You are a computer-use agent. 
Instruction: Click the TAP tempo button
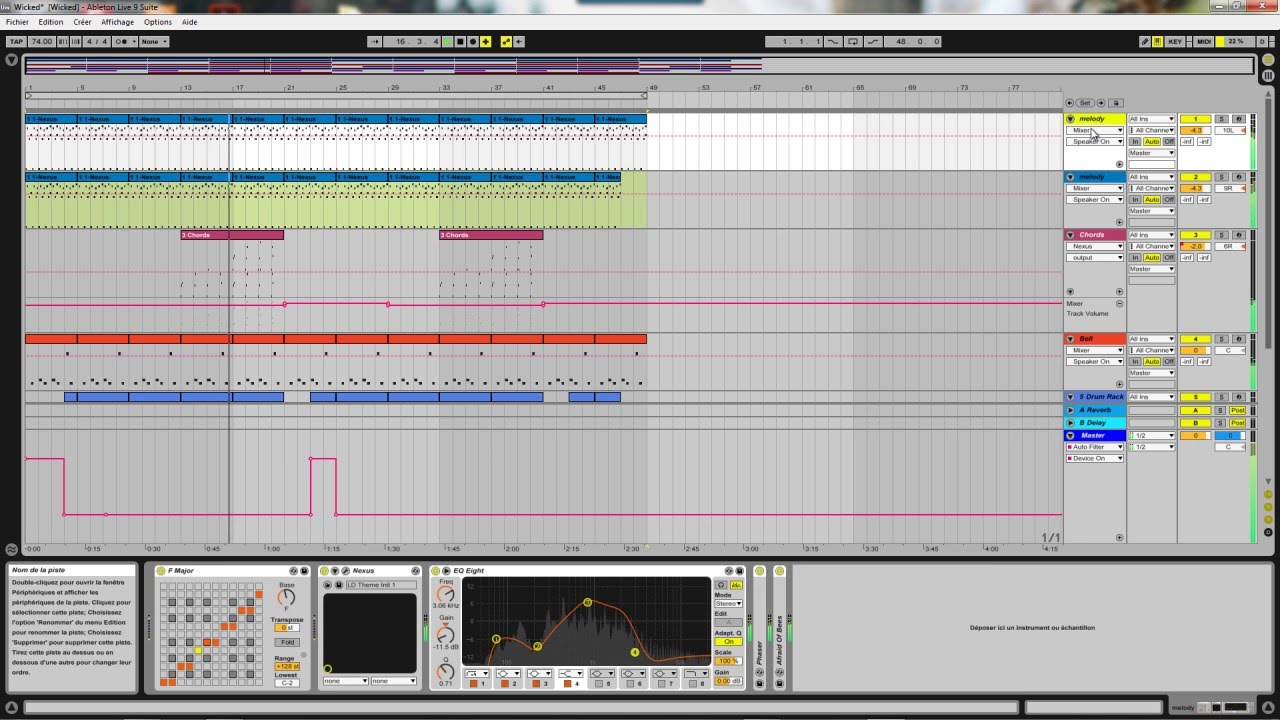(x=16, y=42)
